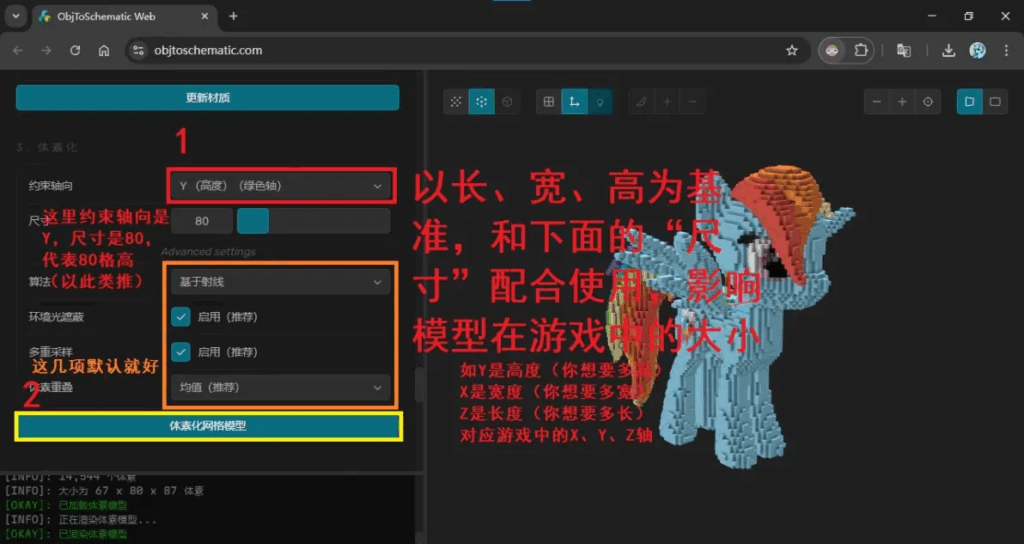
Task: Reset camera with the target icon
Action: pyautogui.click(x=928, y=102)
